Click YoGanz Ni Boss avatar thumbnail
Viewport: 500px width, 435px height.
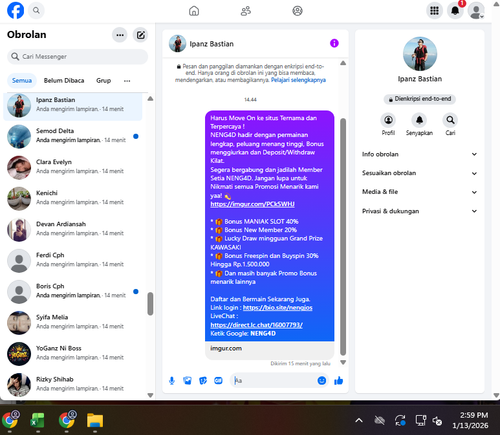(19, 354)
